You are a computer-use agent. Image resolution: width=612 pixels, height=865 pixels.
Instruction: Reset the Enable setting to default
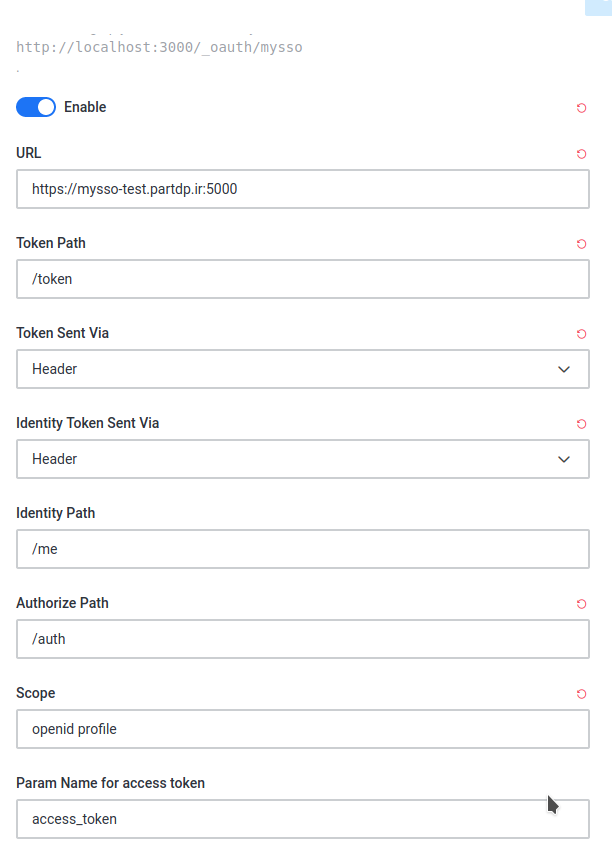click(x=581, y=108)
